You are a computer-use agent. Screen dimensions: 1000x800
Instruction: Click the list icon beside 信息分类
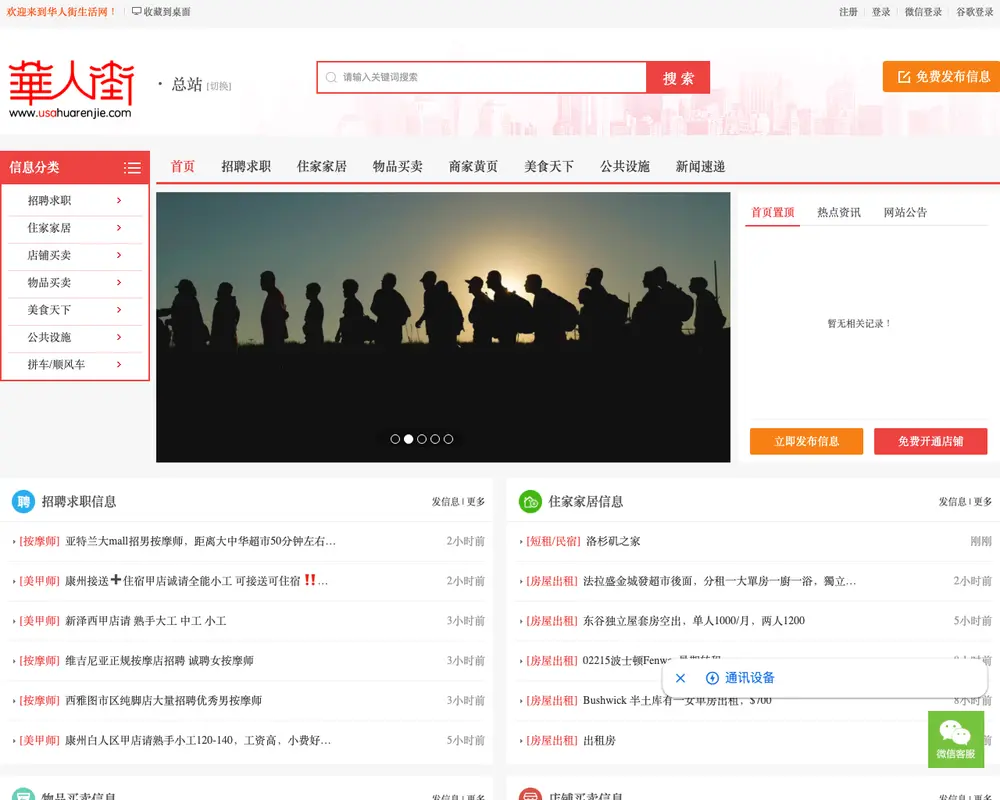click(132, 168)
